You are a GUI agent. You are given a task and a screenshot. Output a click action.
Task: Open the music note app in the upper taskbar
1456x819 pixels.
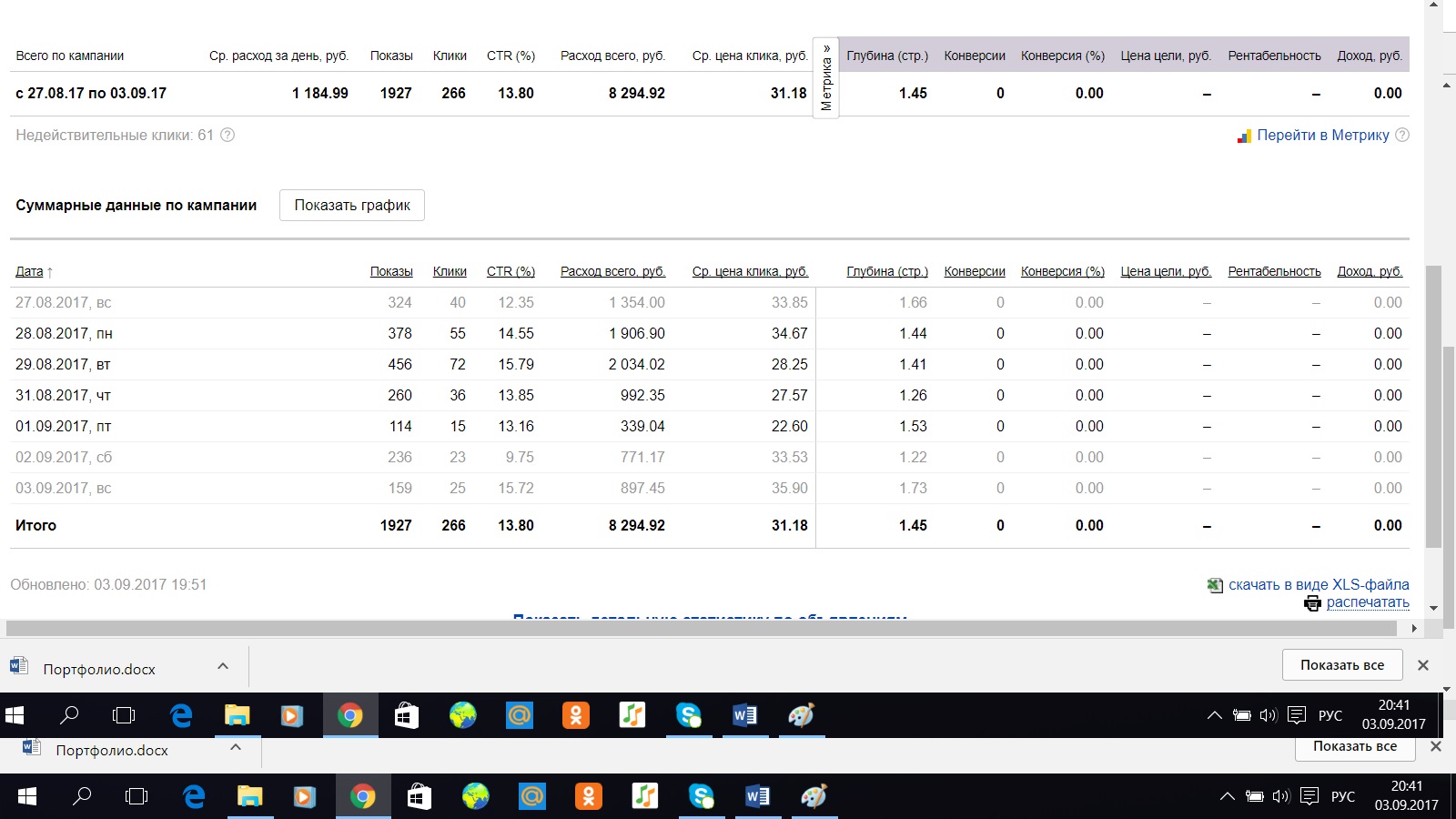632,715
